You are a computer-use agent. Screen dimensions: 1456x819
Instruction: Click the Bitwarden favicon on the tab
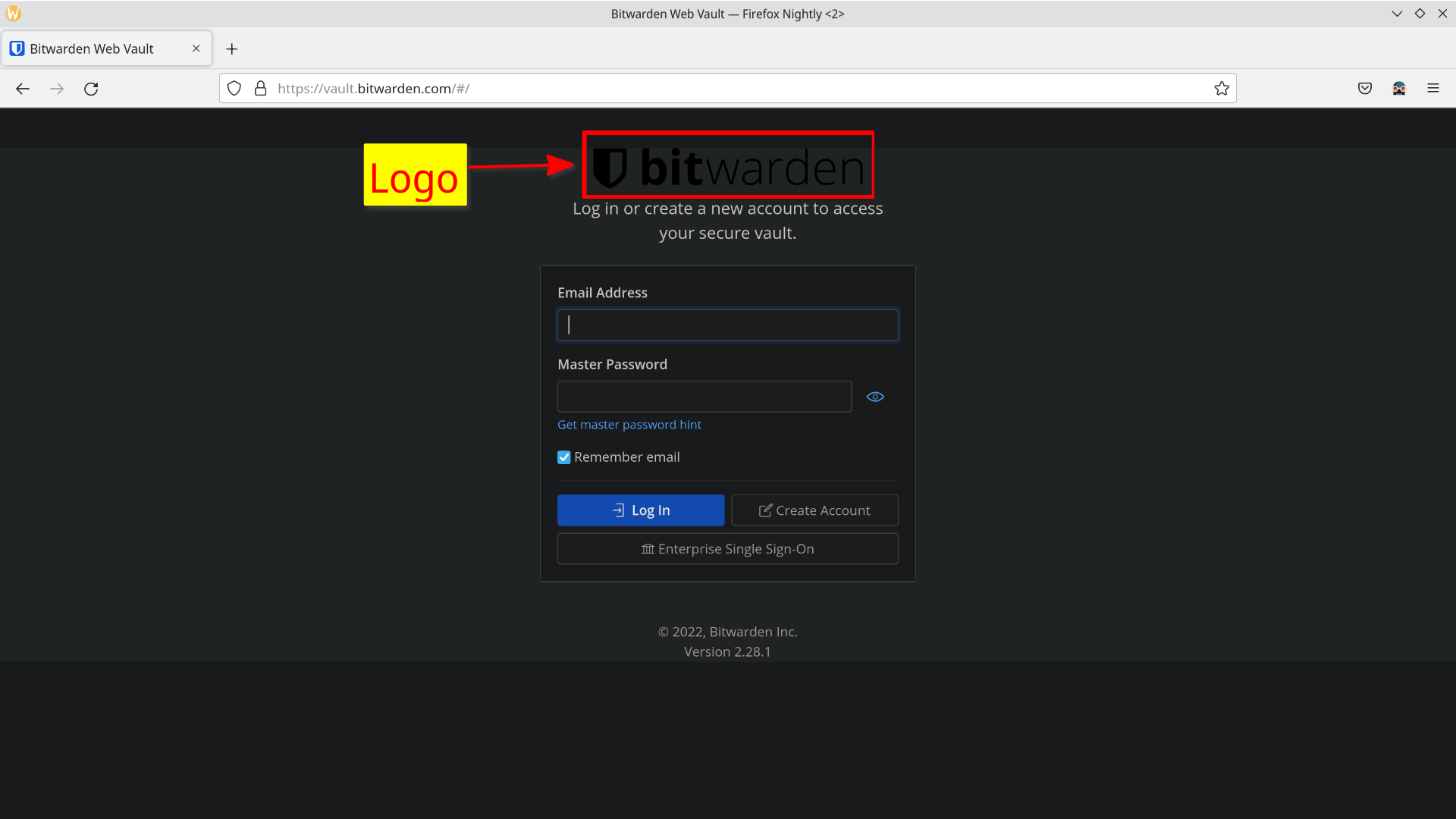point(17,48)
